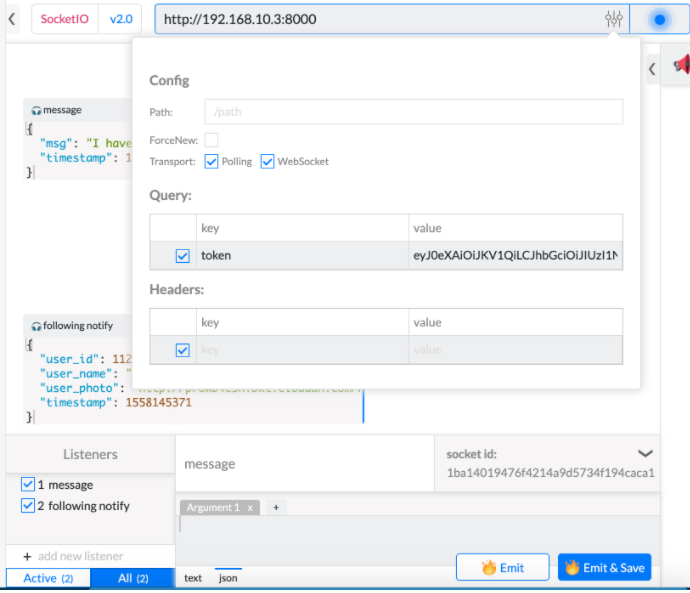
Task: Click the Emit button
Action: [503, 567]
